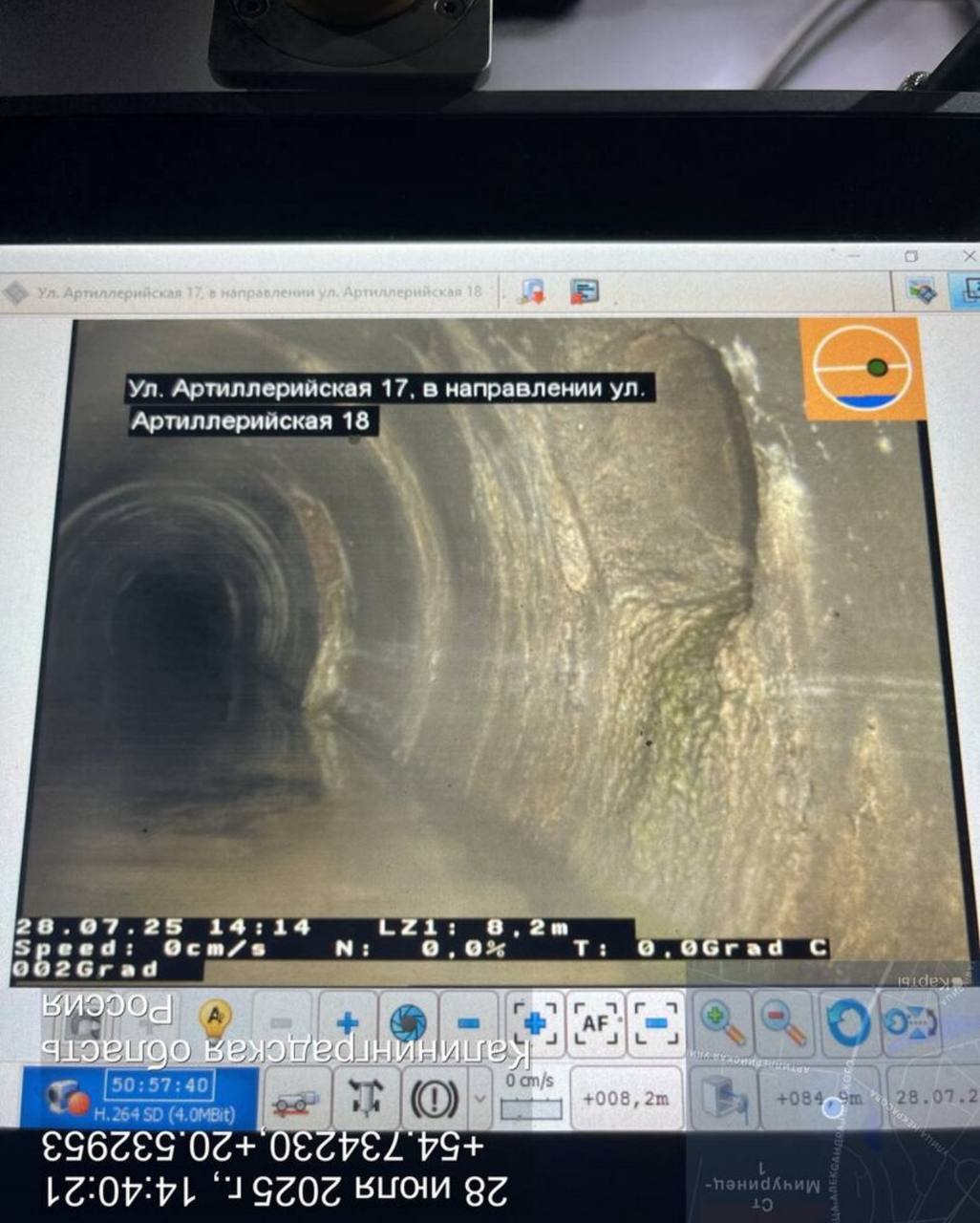Image resolution: width=980 pixels, height=1223 pixels.
Task: Click the N: 0,0% overlay reading
Action: pyautogui.click(x=420, y=949)
